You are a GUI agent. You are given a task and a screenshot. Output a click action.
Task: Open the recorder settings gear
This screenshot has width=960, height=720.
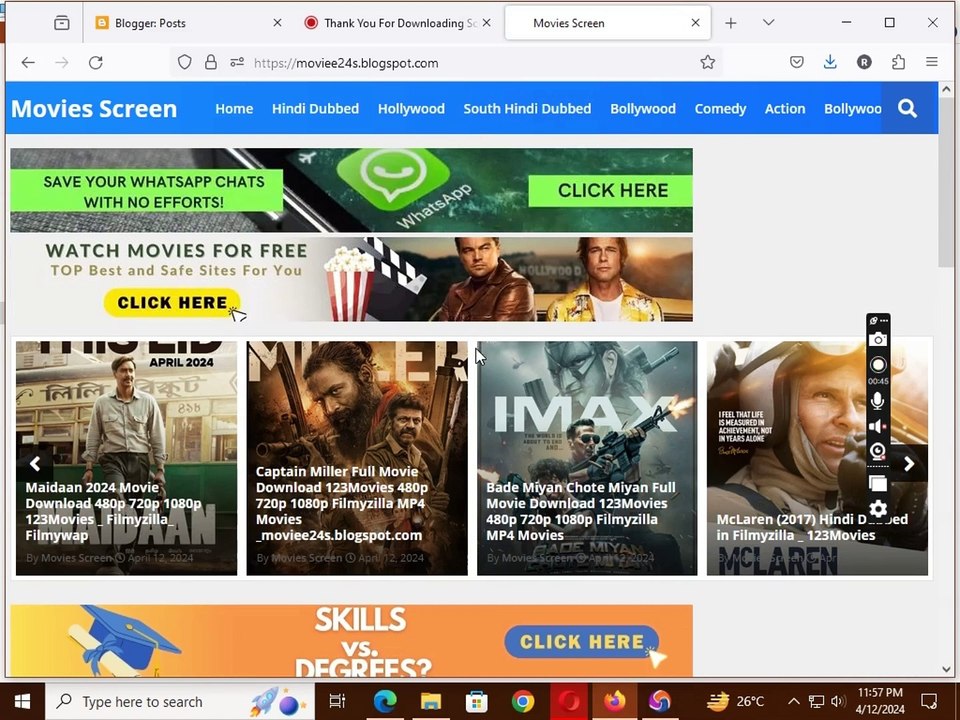[878, 509]
